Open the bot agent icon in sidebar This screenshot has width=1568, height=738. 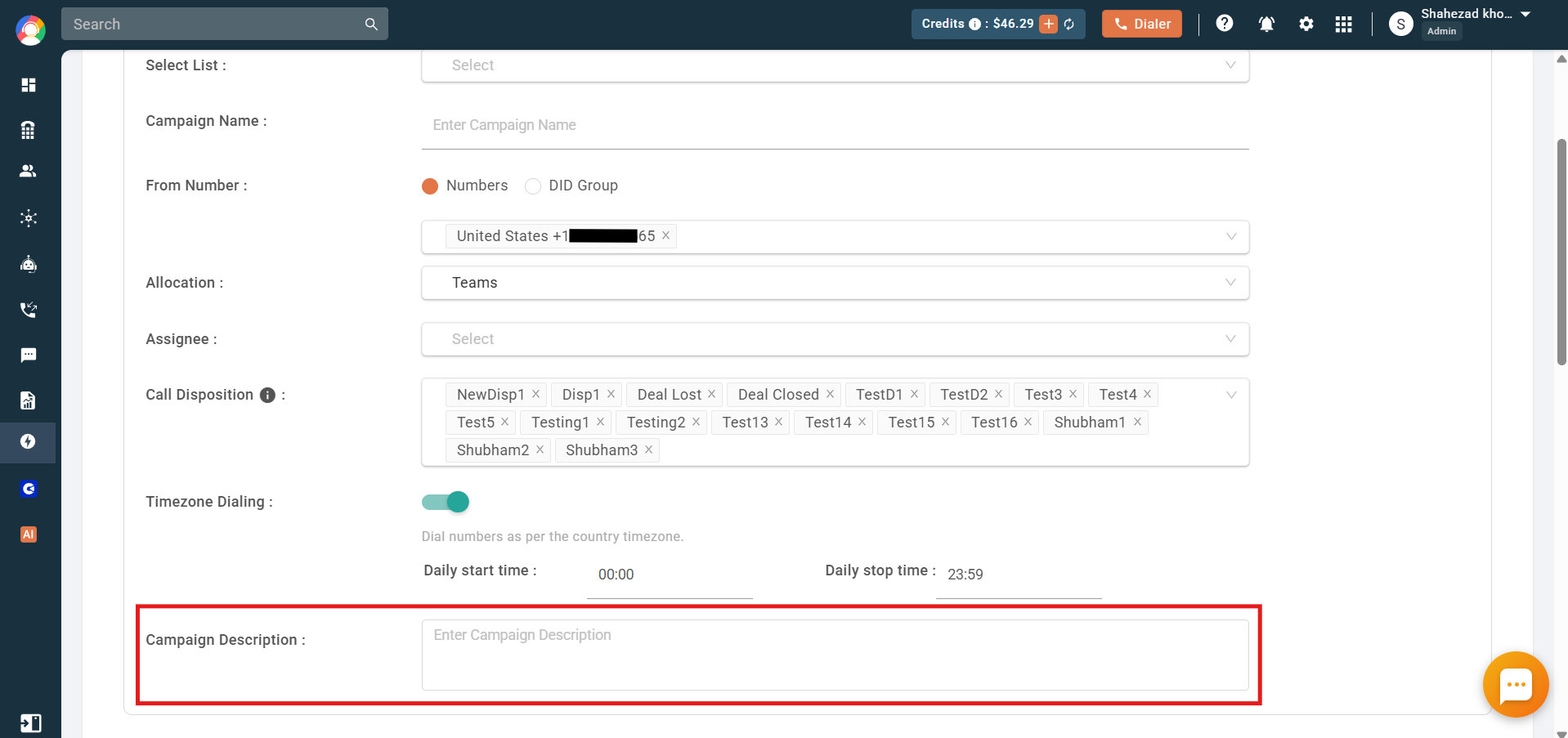coord(29,264)
